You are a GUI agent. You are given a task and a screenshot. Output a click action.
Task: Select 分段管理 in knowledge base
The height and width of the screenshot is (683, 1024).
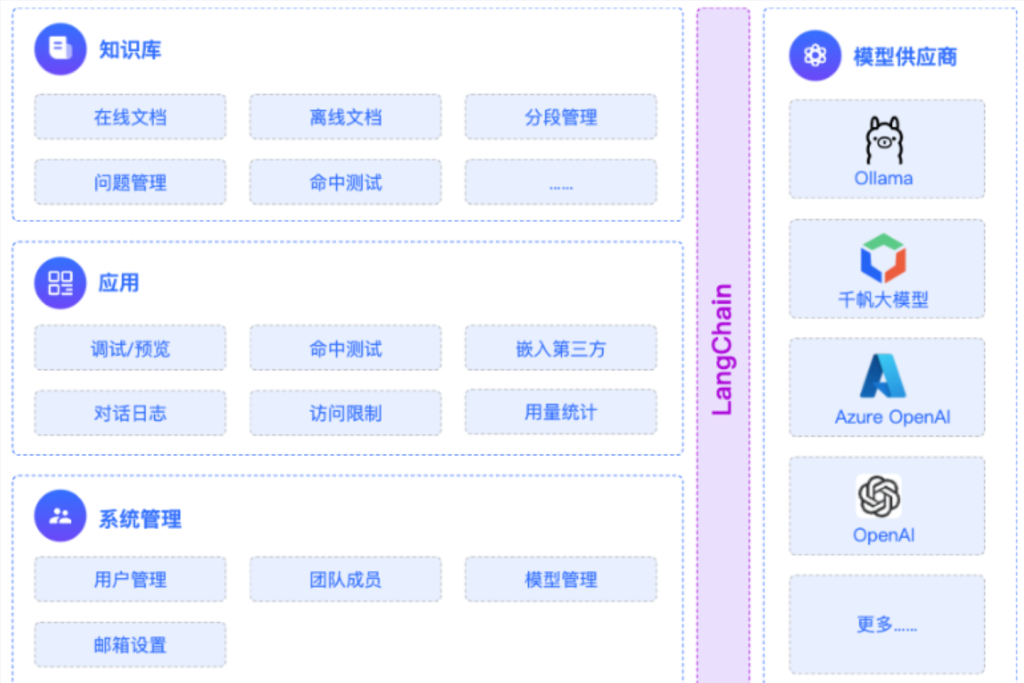(x=560, y=117)
